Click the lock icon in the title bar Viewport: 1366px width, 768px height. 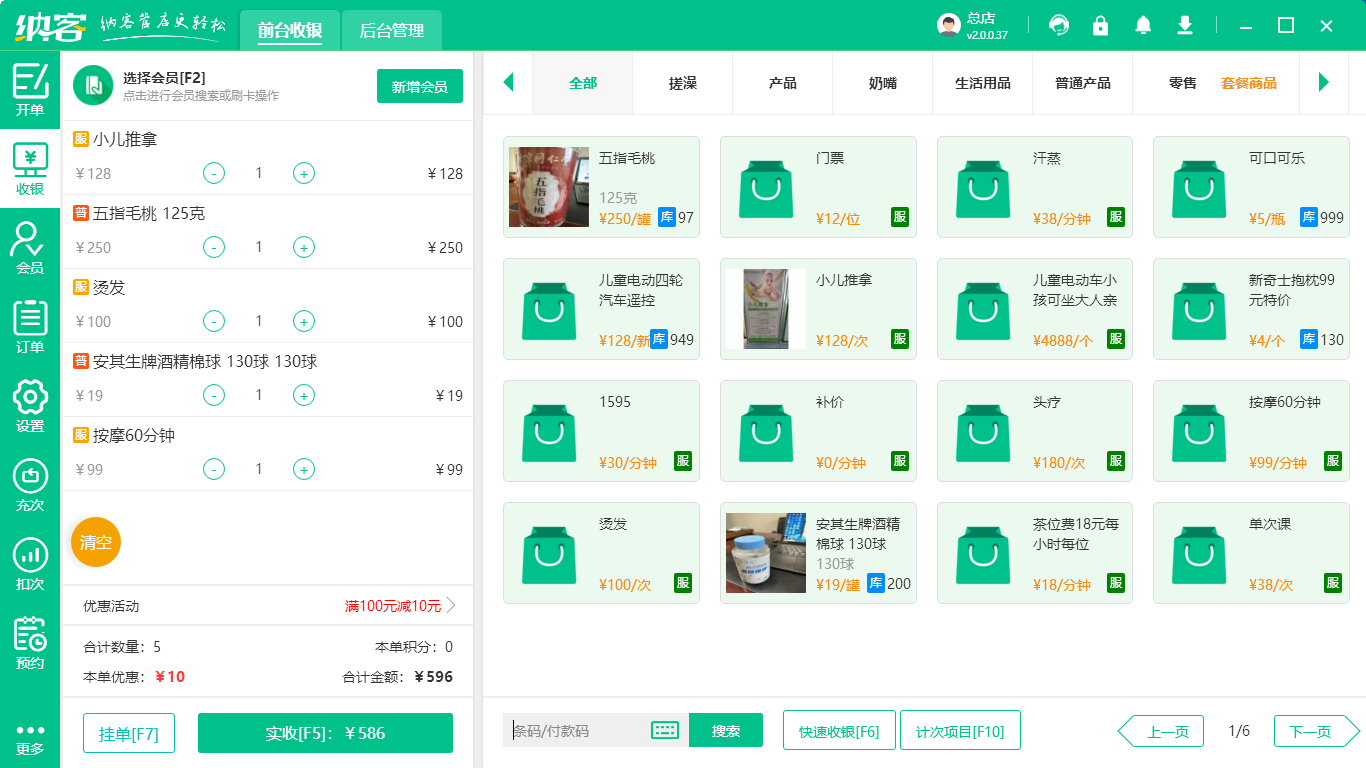pyautogui.click(x=1100, y=25)
